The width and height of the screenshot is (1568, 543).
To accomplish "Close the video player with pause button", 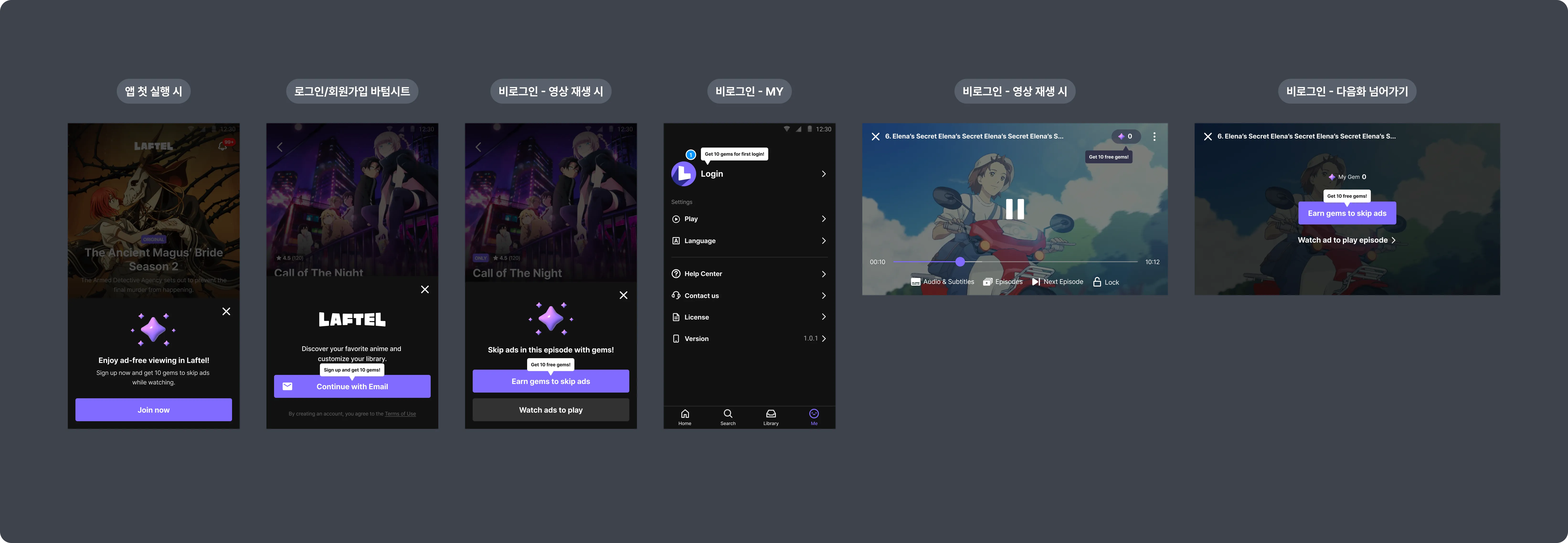I will pos(875,136).
